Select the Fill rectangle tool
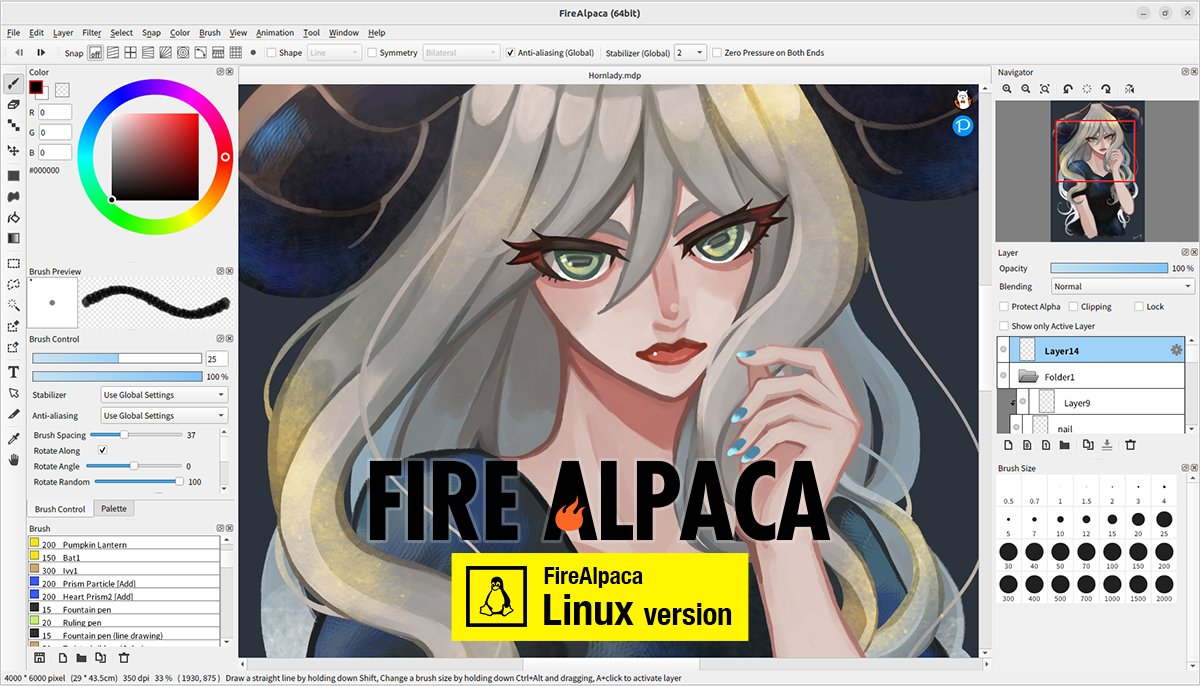The width and height of the screenshot is (1200, 686). coord(14,175)
